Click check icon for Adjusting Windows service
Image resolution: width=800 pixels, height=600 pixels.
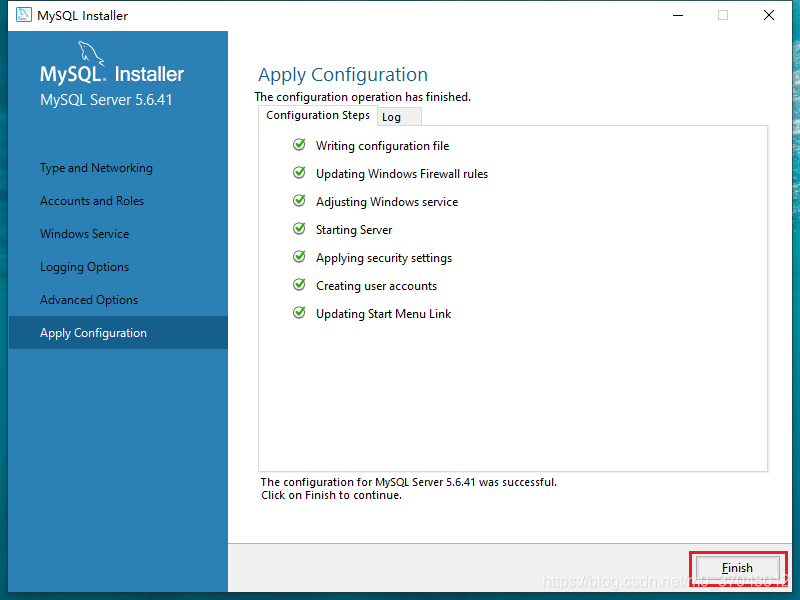pos(299,201)
